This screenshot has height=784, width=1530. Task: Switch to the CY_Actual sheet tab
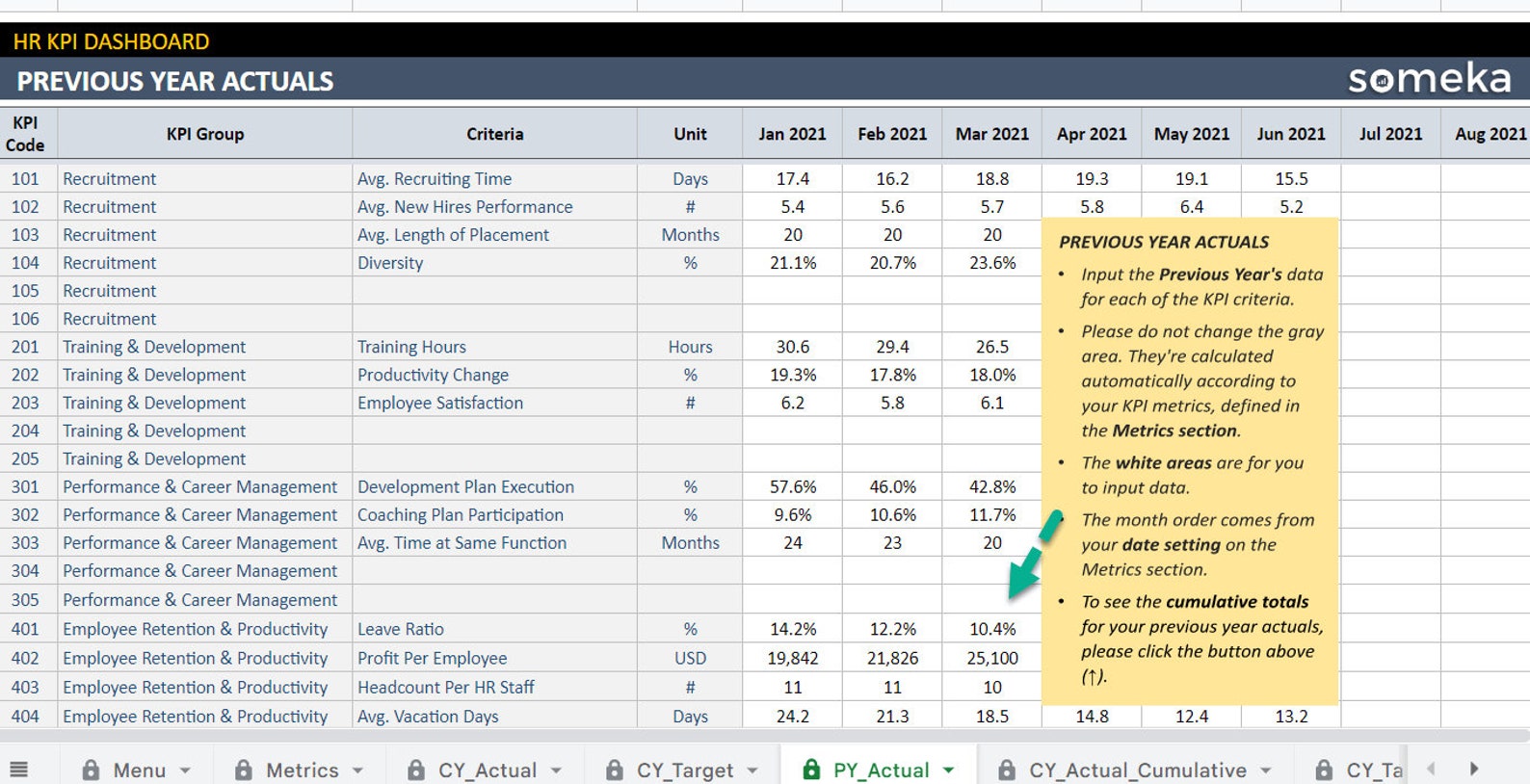[487, 770]
